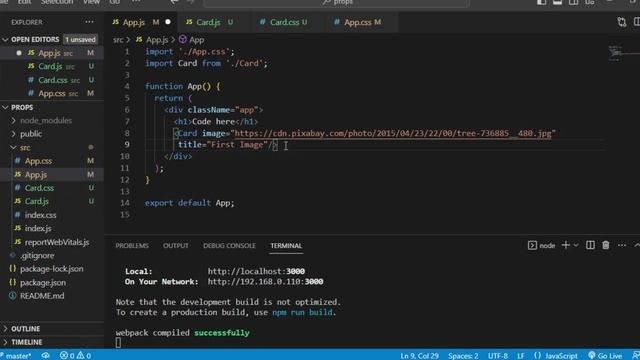
Task: Open the launch profile dropdown beside the plus
Action: click(x=576, y=245)
